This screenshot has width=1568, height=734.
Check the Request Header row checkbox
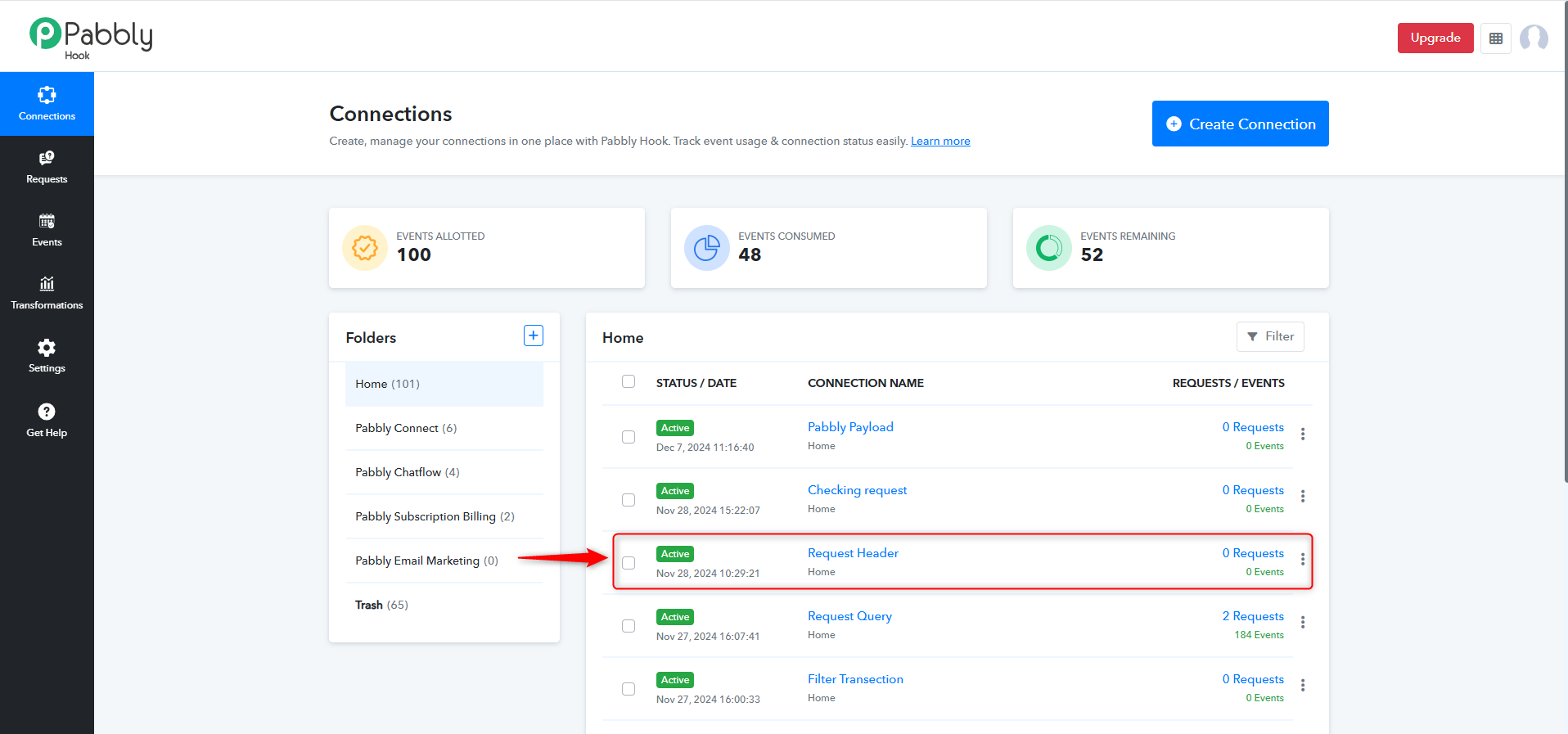[629, 563]
